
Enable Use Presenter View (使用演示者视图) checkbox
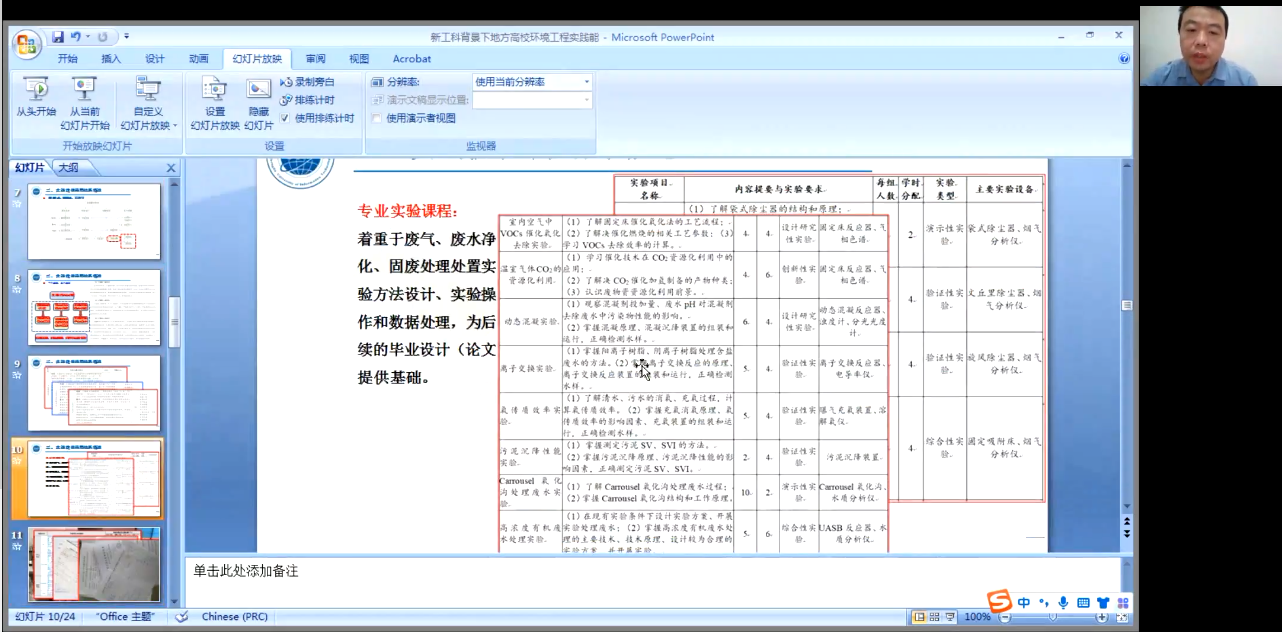[377, 118]
